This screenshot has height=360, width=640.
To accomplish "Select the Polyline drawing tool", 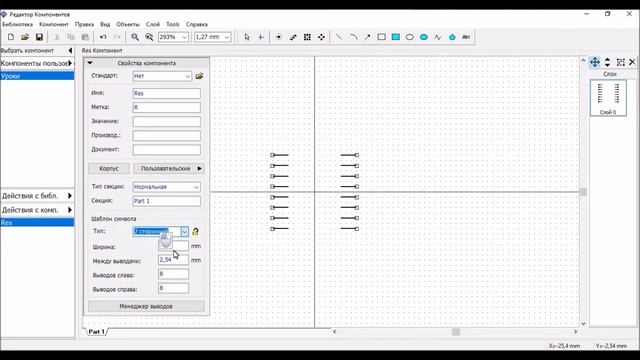I will point(438,37).
